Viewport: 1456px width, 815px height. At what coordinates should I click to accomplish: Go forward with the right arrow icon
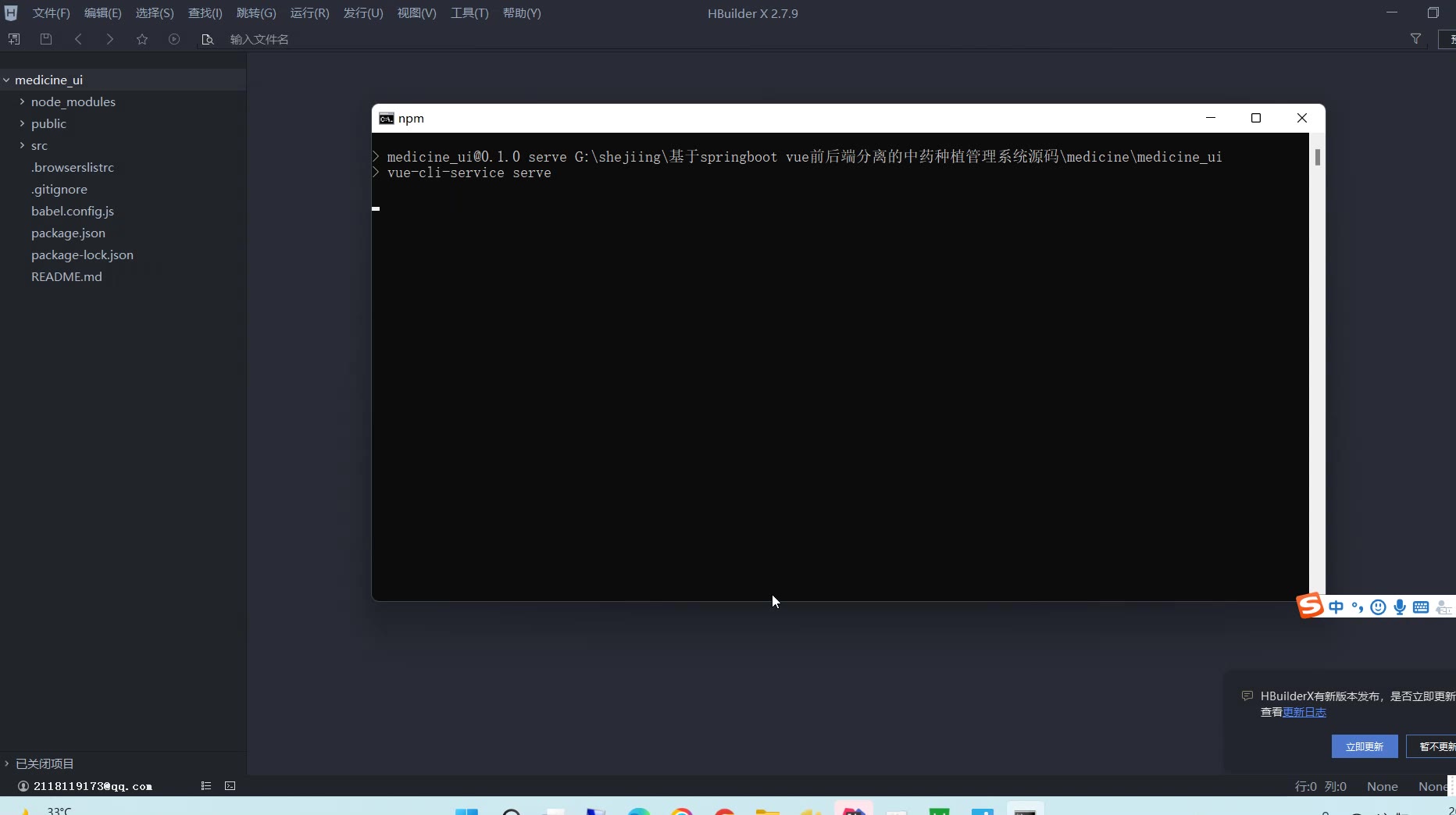point(110,39)
